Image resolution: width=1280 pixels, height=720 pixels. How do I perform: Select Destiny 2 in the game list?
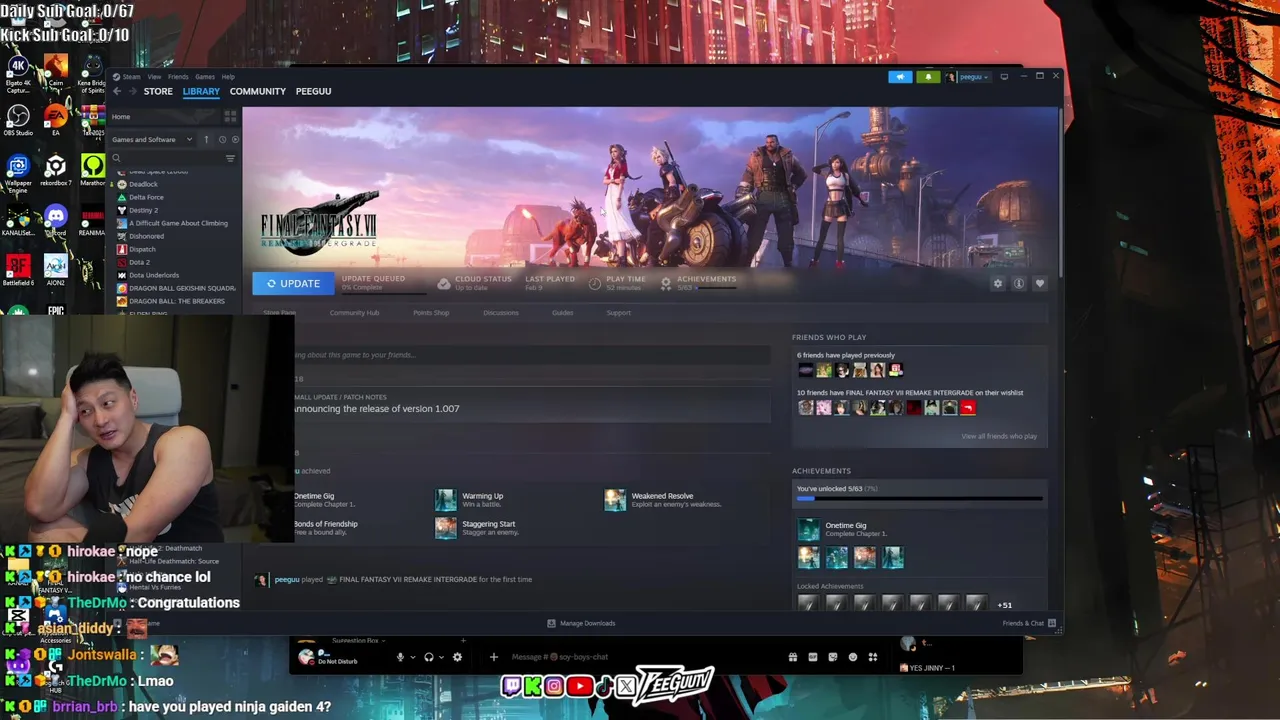[x=143, y=210]
